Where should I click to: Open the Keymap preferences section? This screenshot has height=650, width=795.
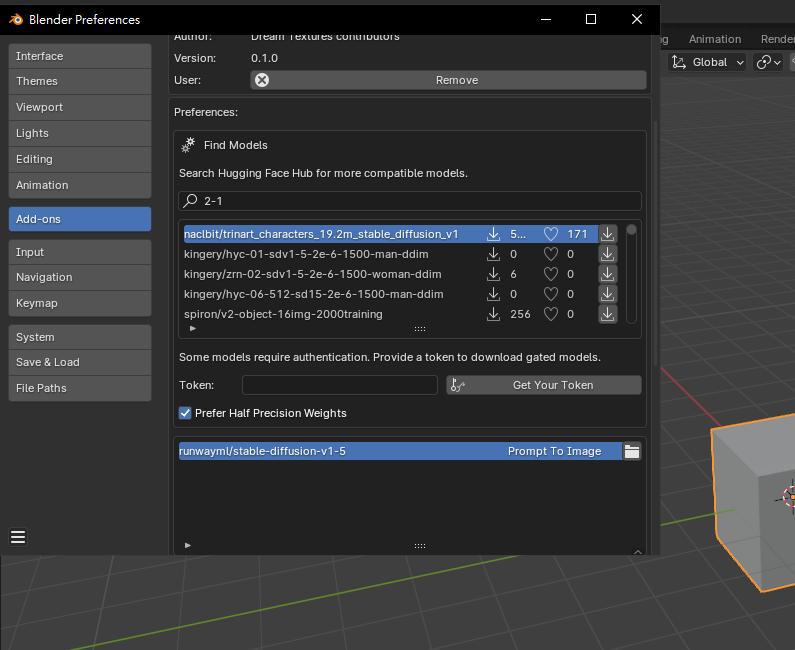click(x=80, y=303)
